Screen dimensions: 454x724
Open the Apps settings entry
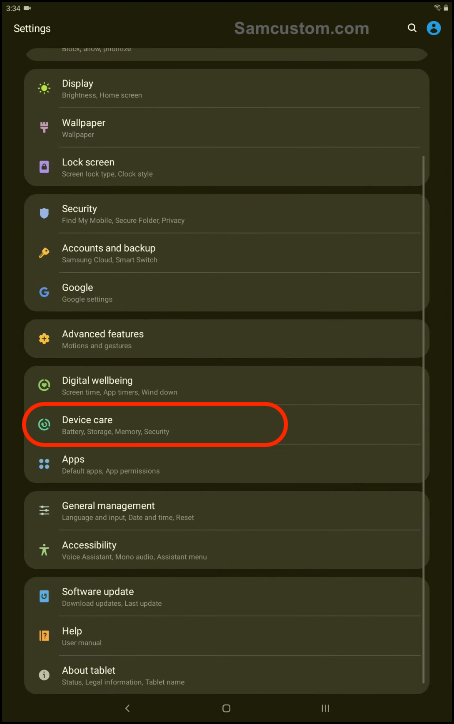click(226, 464)
